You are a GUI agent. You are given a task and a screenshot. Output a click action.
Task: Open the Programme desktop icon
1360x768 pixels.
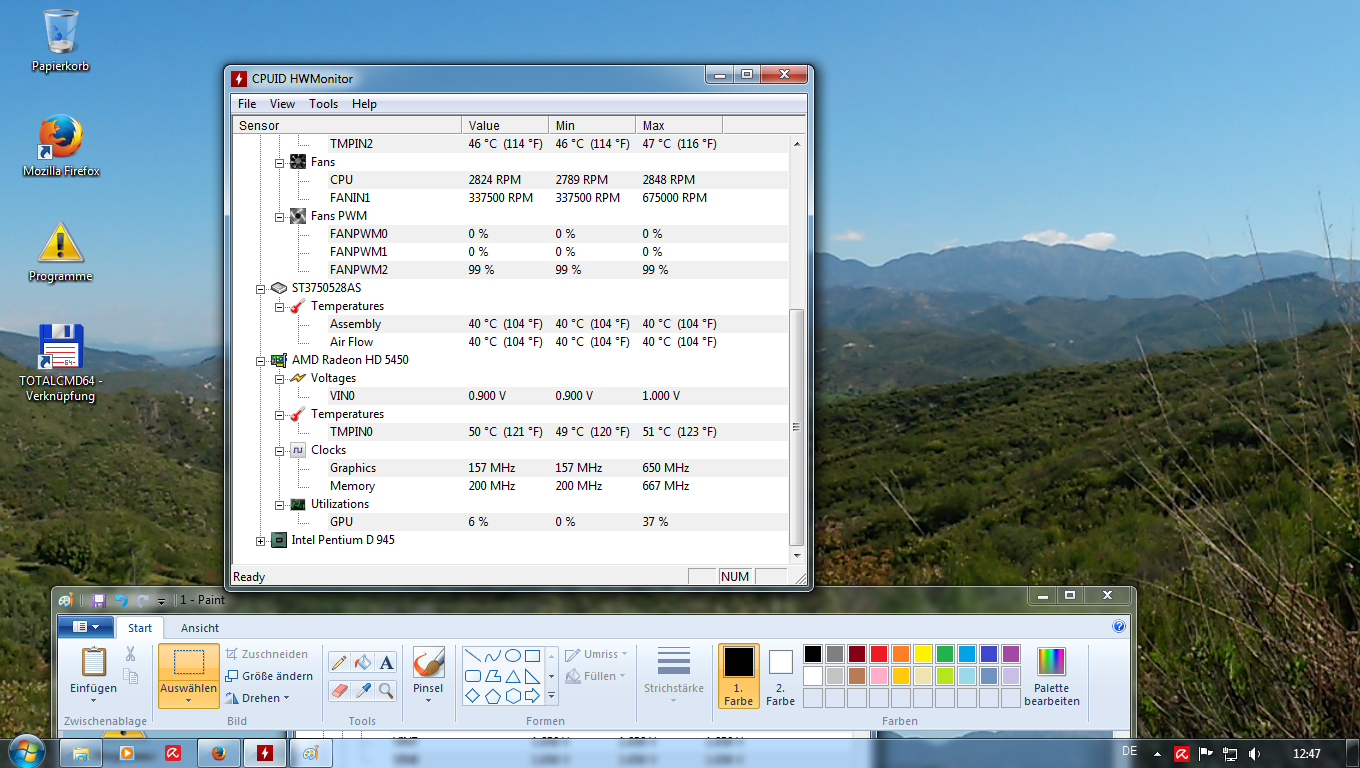(60, 253)
